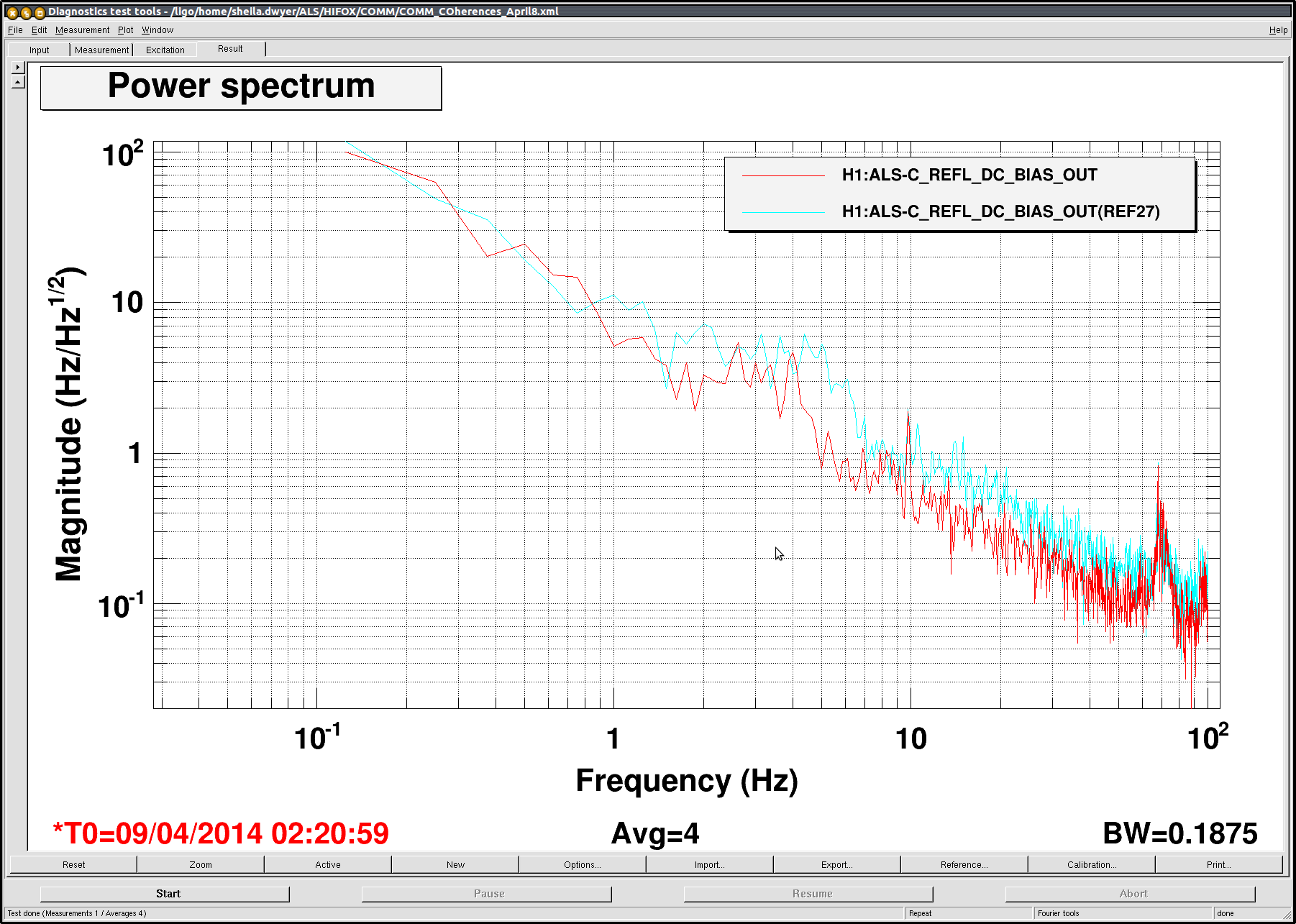The image size is (1296, 924).
Task: Open the Calibration dialog
Action: 1092,864
